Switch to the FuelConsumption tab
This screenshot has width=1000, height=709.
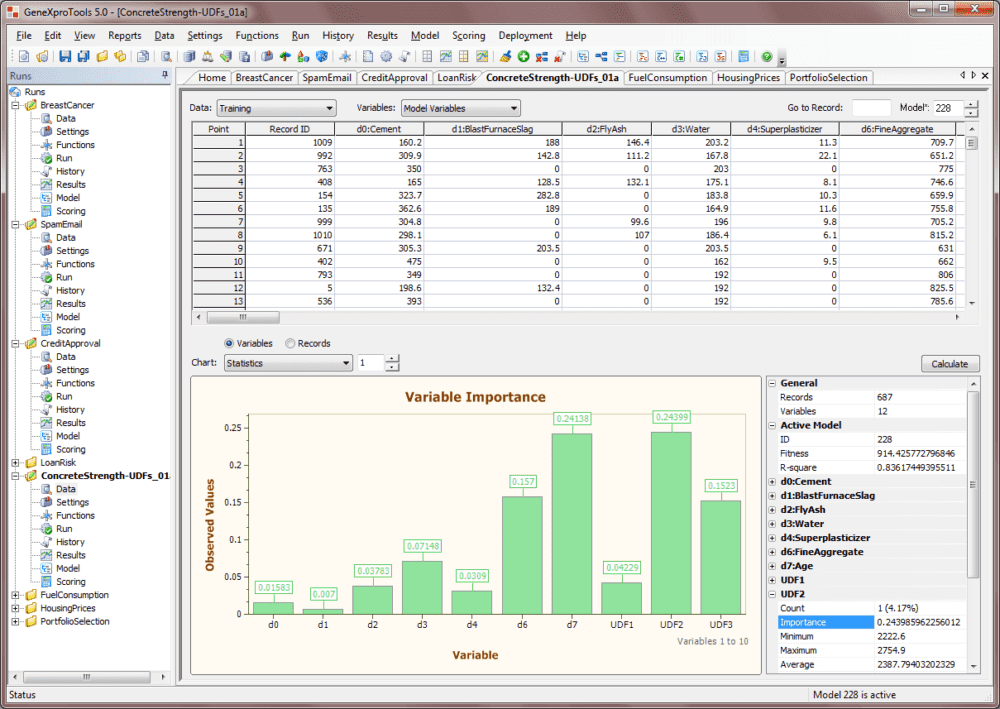click(667, 77)
